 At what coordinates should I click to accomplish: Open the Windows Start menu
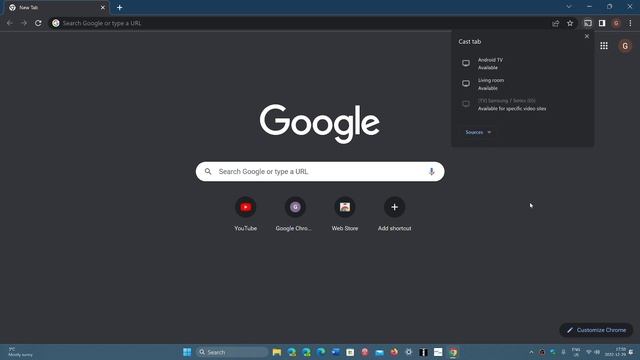coord(187,352)
